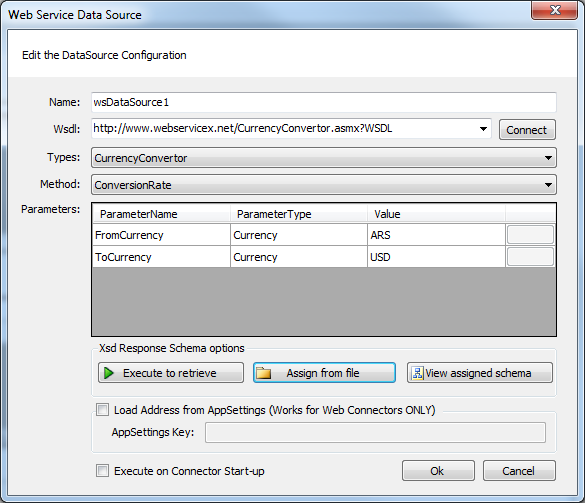The width and height of the screenshot is (585, 503).
Task: Expand the Wsdl URL dropdown arrow
Action: (x=483, y=129)
